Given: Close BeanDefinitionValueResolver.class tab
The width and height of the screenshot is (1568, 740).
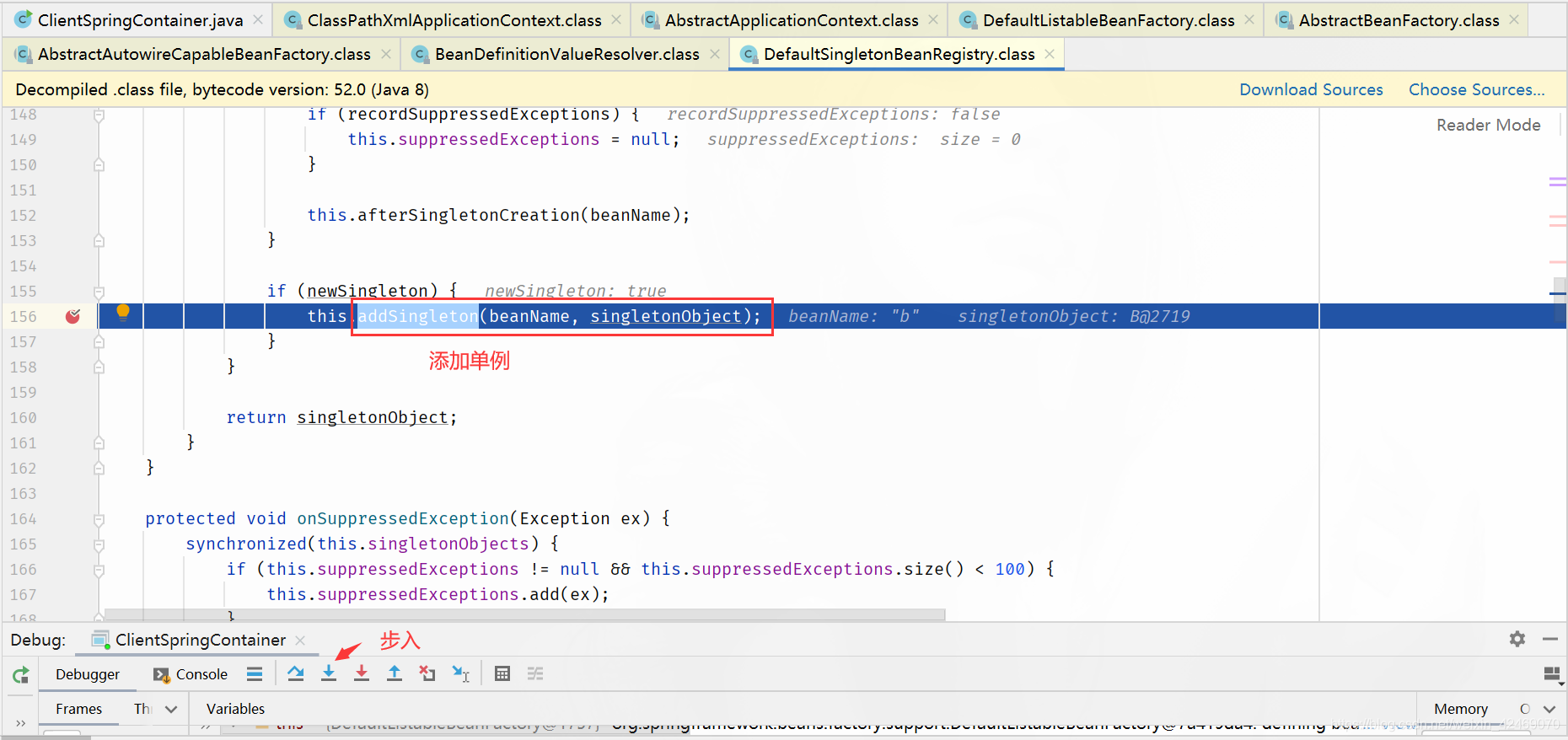Looking at the screenshot, I should (x=714, y=54).
